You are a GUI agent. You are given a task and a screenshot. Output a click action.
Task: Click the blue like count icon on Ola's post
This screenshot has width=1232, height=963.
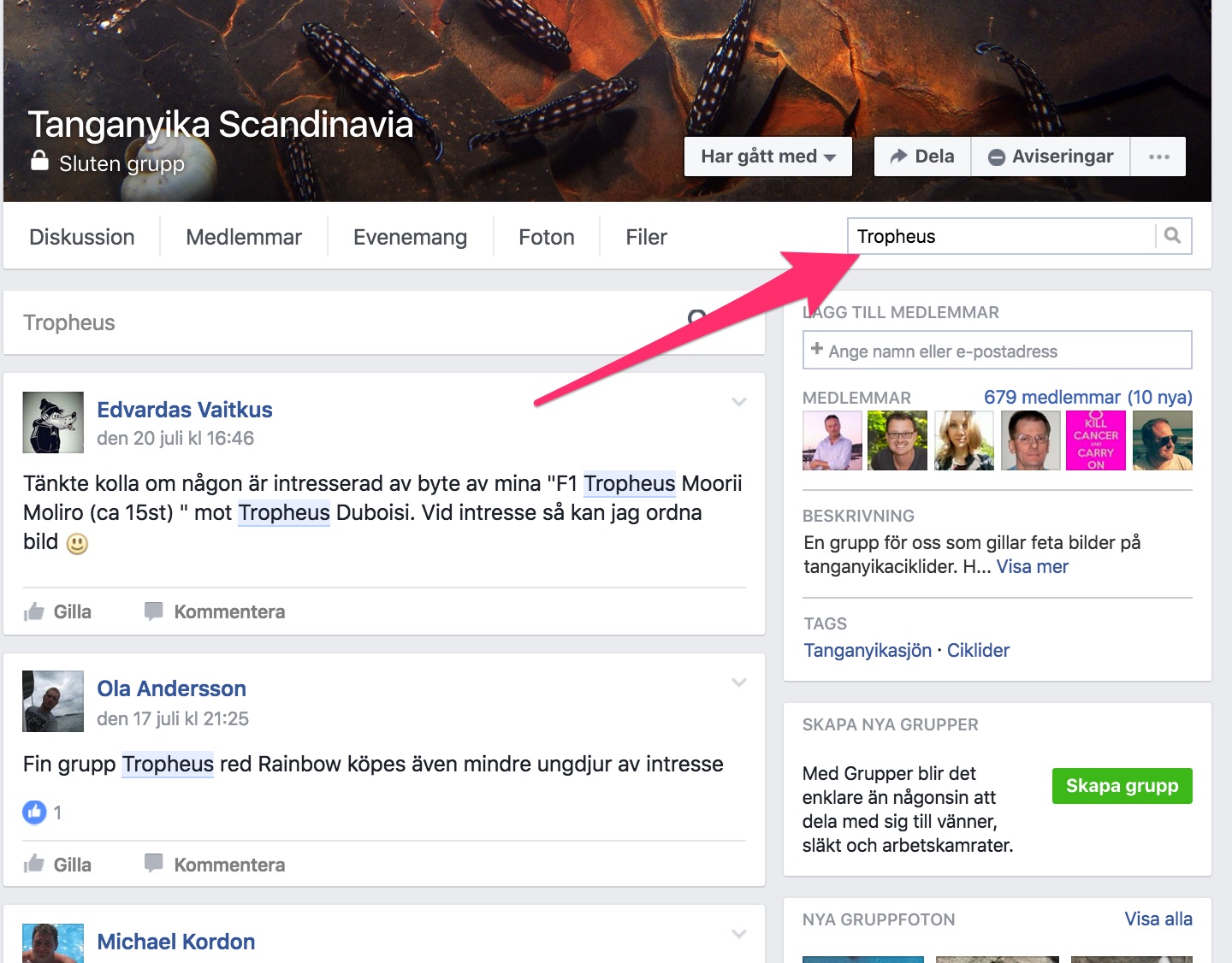(34, 812)
